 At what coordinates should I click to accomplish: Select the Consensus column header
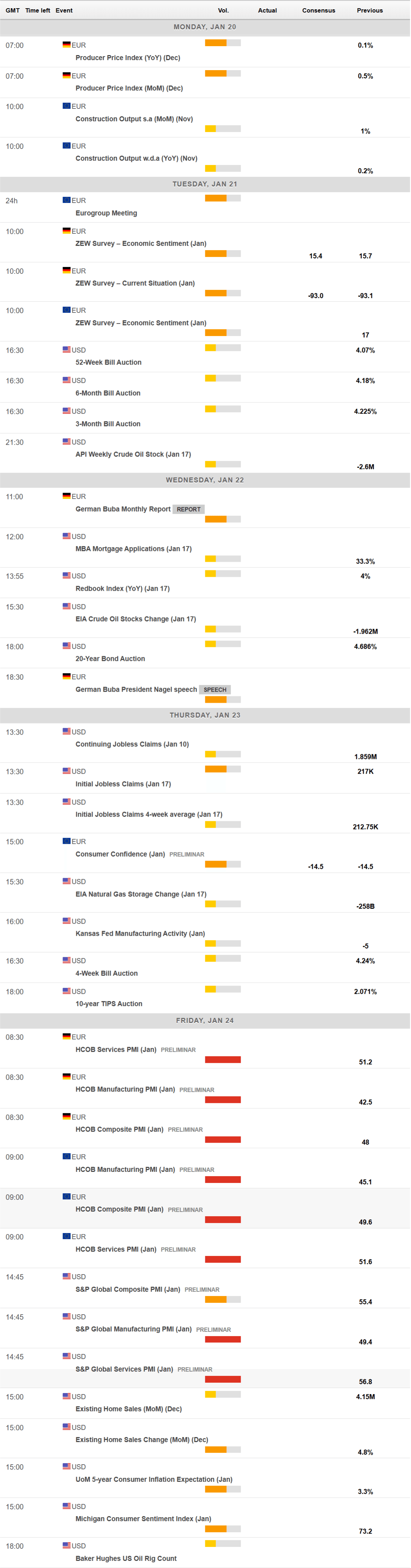coord(318,10)
